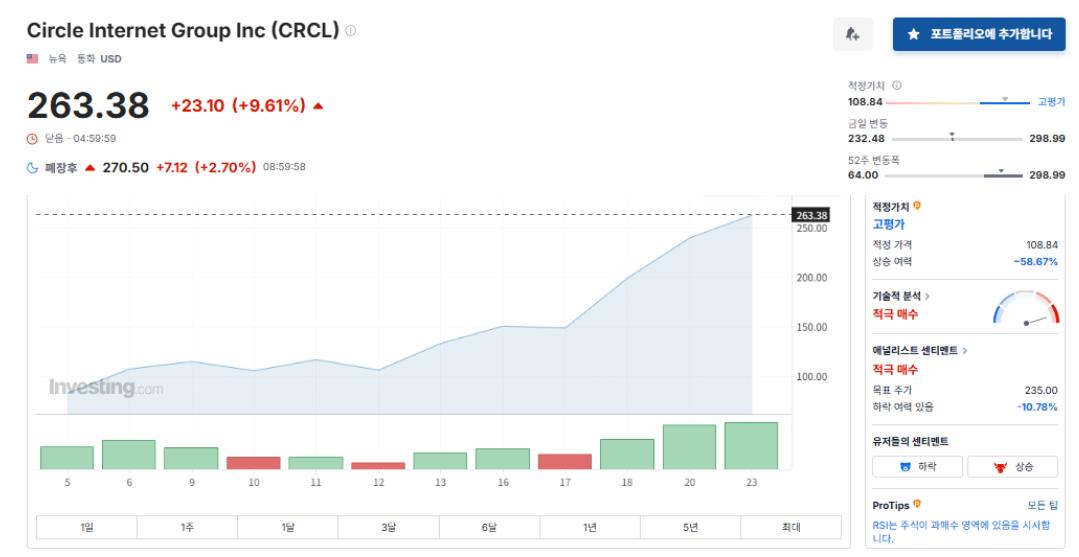Image resolution: width=1079 pixels, height=557 pixels.
Task: Click downside value -10.78%
Action: click(1038, 407)
